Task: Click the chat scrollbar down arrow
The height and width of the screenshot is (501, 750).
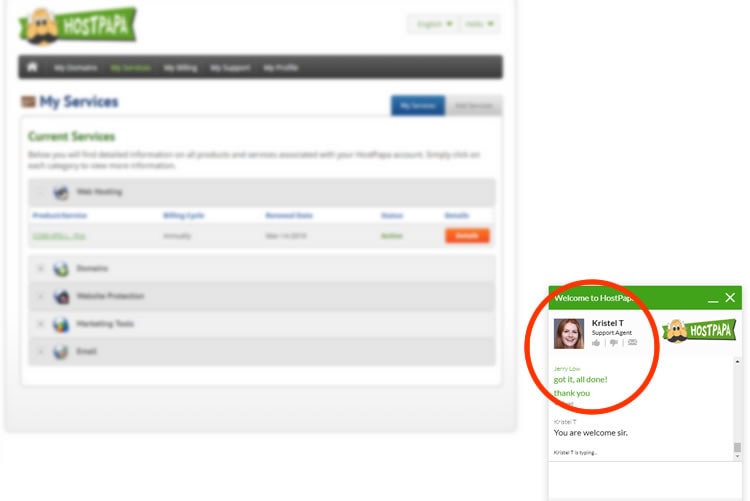Action: pyautogui.click(x=737, y=456)
